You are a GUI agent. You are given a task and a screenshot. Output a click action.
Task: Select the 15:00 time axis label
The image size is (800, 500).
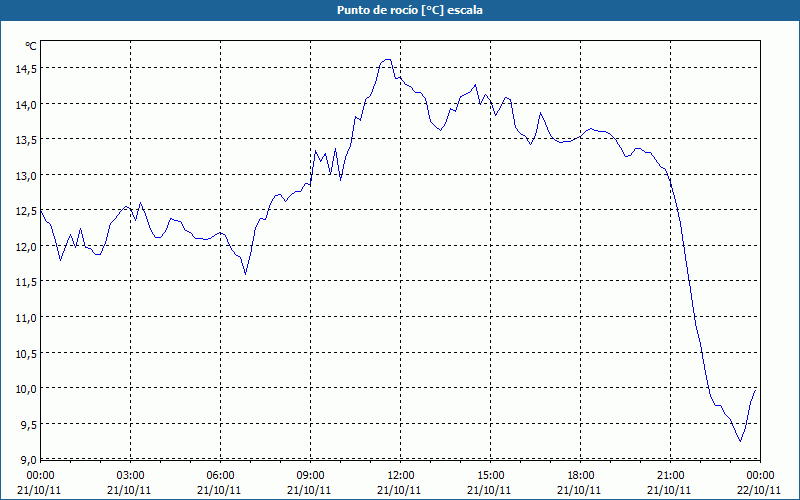[490, 476]
